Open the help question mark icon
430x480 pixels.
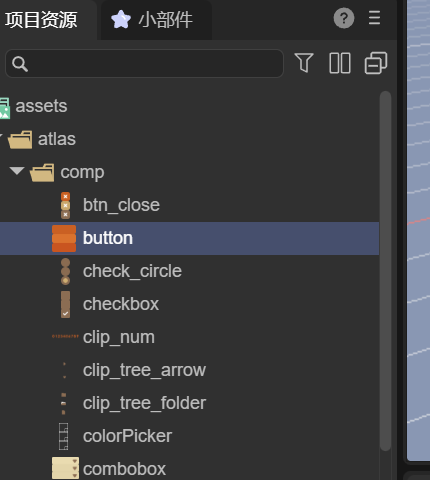point(344,18)
